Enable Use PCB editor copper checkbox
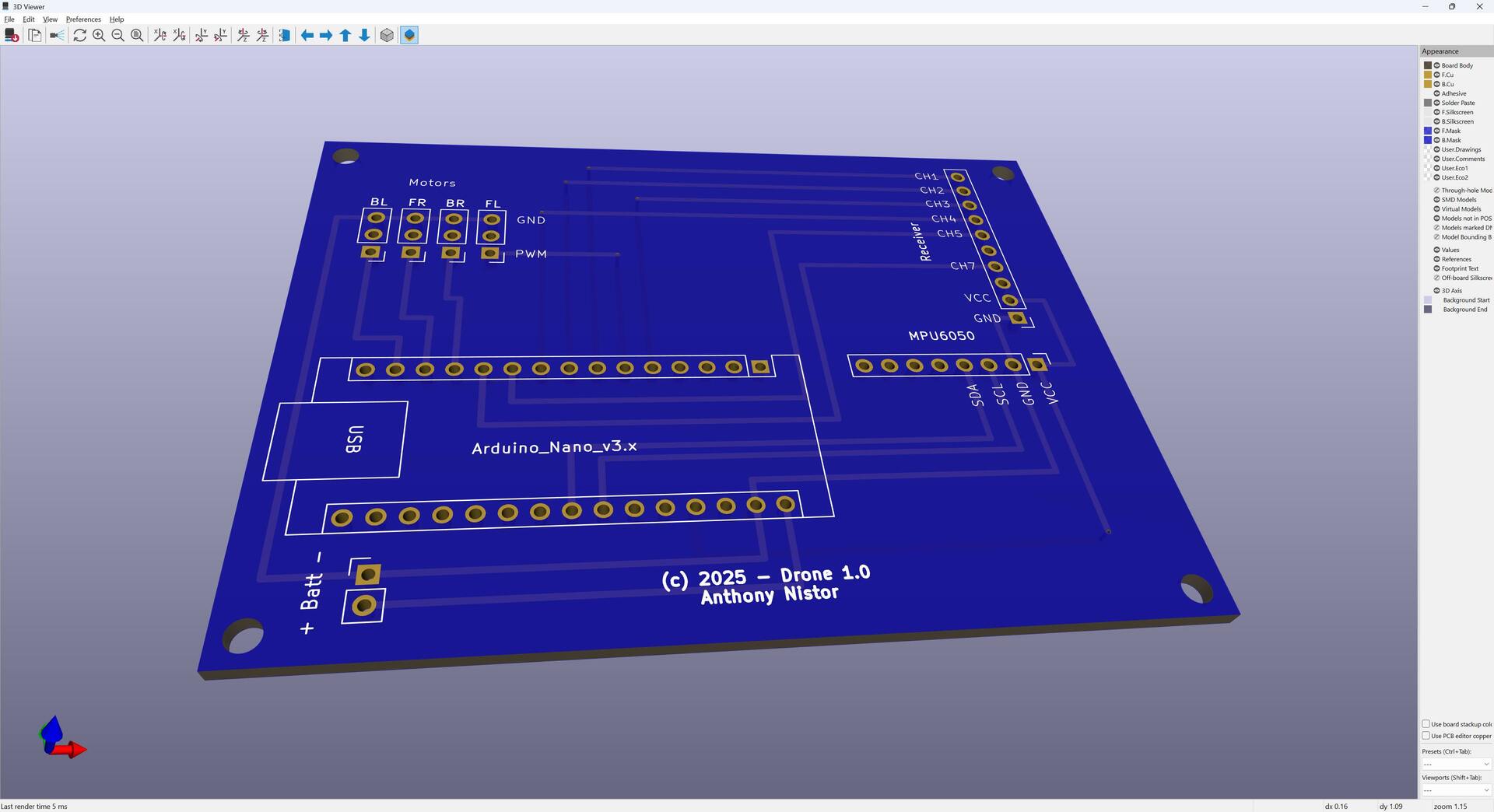Image resolution: width=1494 pixels, height=812 pixels. [x=1426, y=736]
